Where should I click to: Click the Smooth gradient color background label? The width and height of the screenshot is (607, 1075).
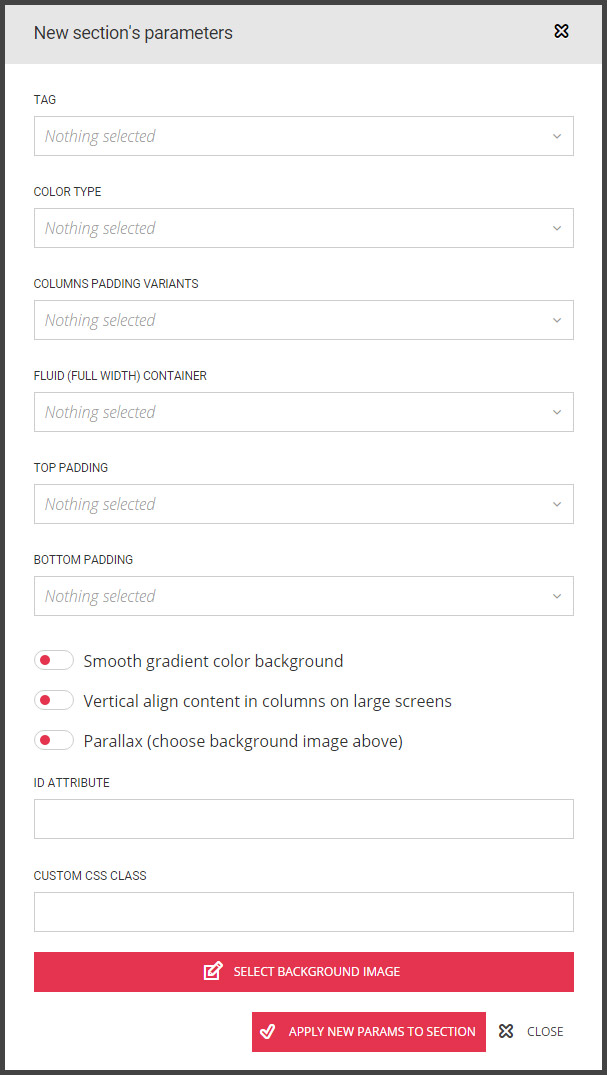(213, 661)
